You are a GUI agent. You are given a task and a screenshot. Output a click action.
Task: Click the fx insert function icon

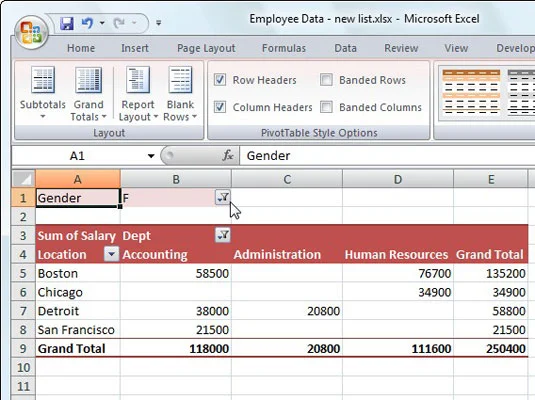pos(228,156)
